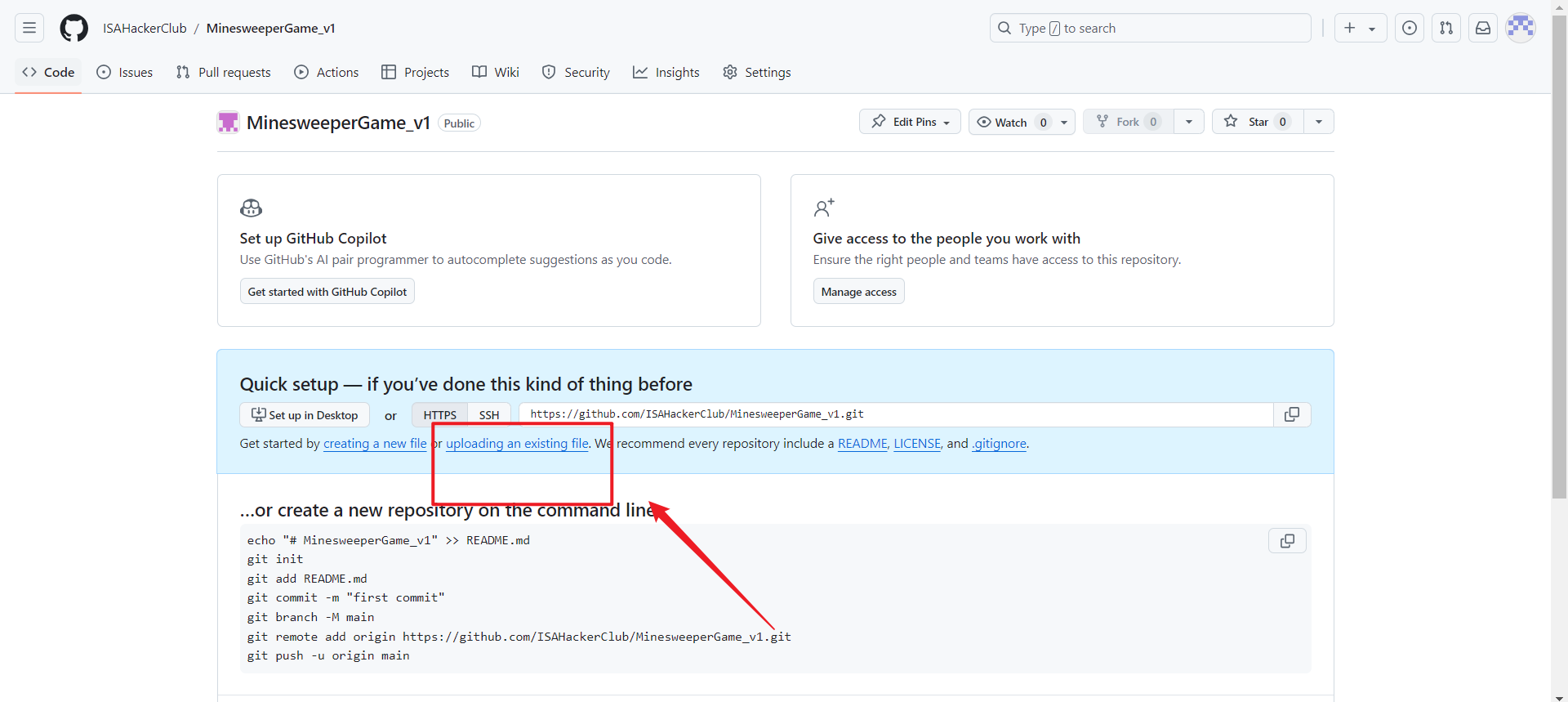The image size is (1568, 702).
Task: Click the Fork button
Action: coord(1129,122)
